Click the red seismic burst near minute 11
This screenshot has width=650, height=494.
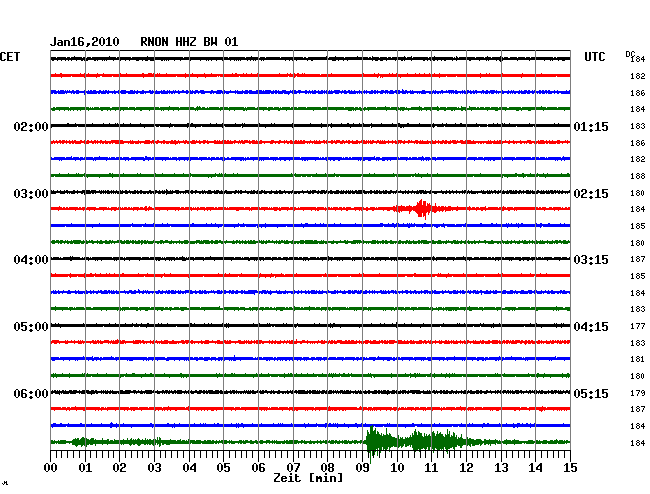[x=423, y=208]
